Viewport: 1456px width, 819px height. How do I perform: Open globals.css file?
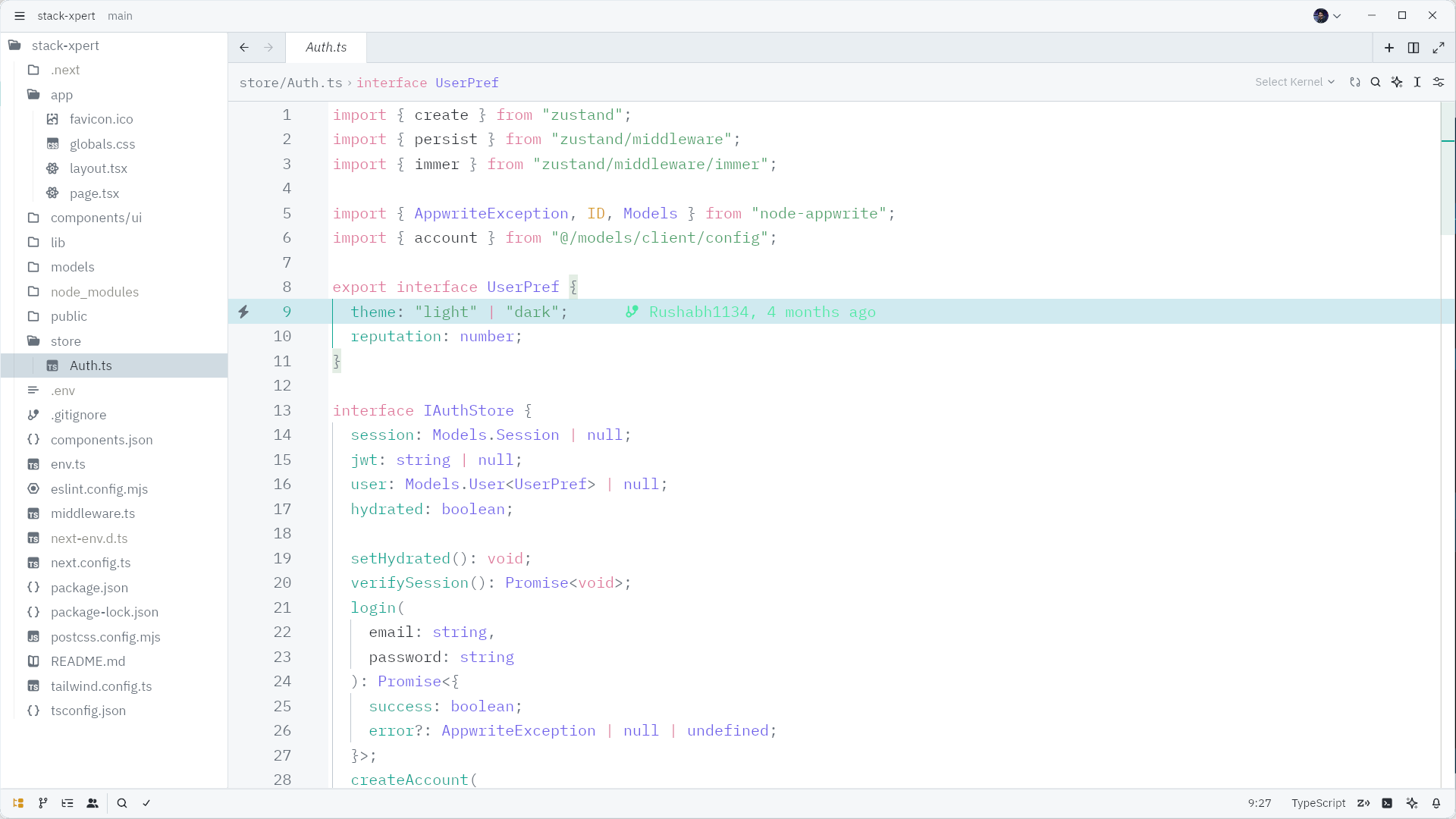pyautogui.click(x=114, y=144)
